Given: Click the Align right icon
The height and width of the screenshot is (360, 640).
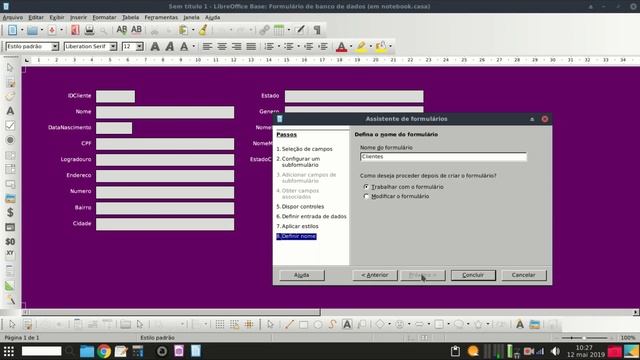Looking at the screenshot, I should (237, 47).
